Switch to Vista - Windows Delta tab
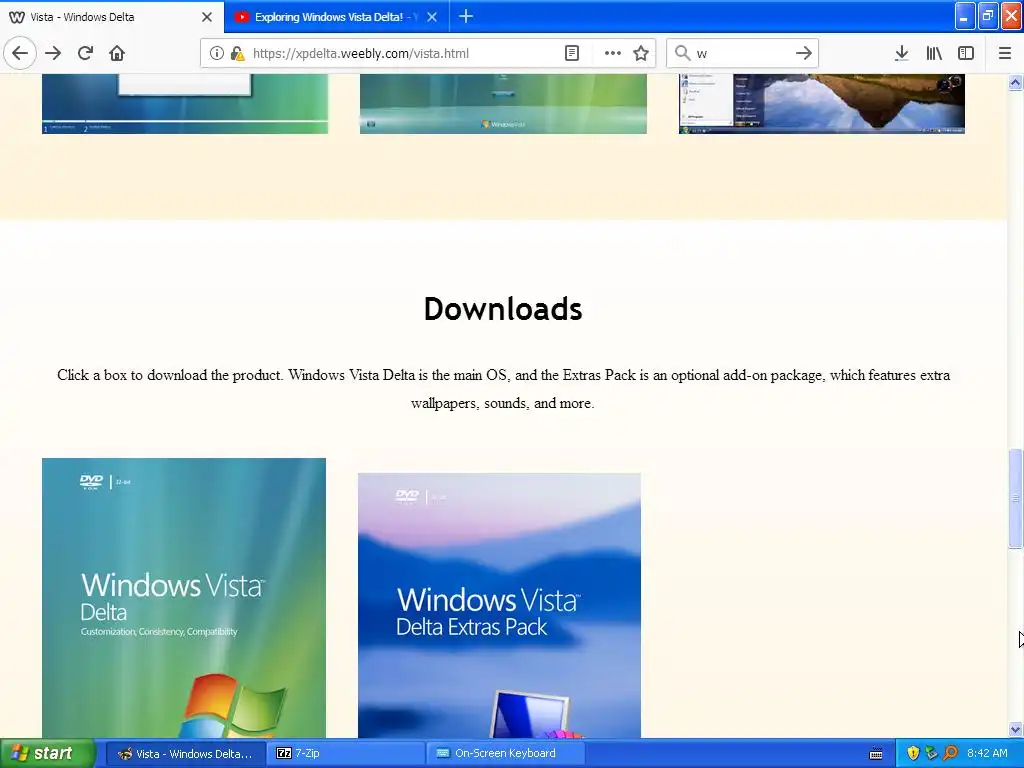Viewport: 1024px width, 768px height. coord(112,16)
